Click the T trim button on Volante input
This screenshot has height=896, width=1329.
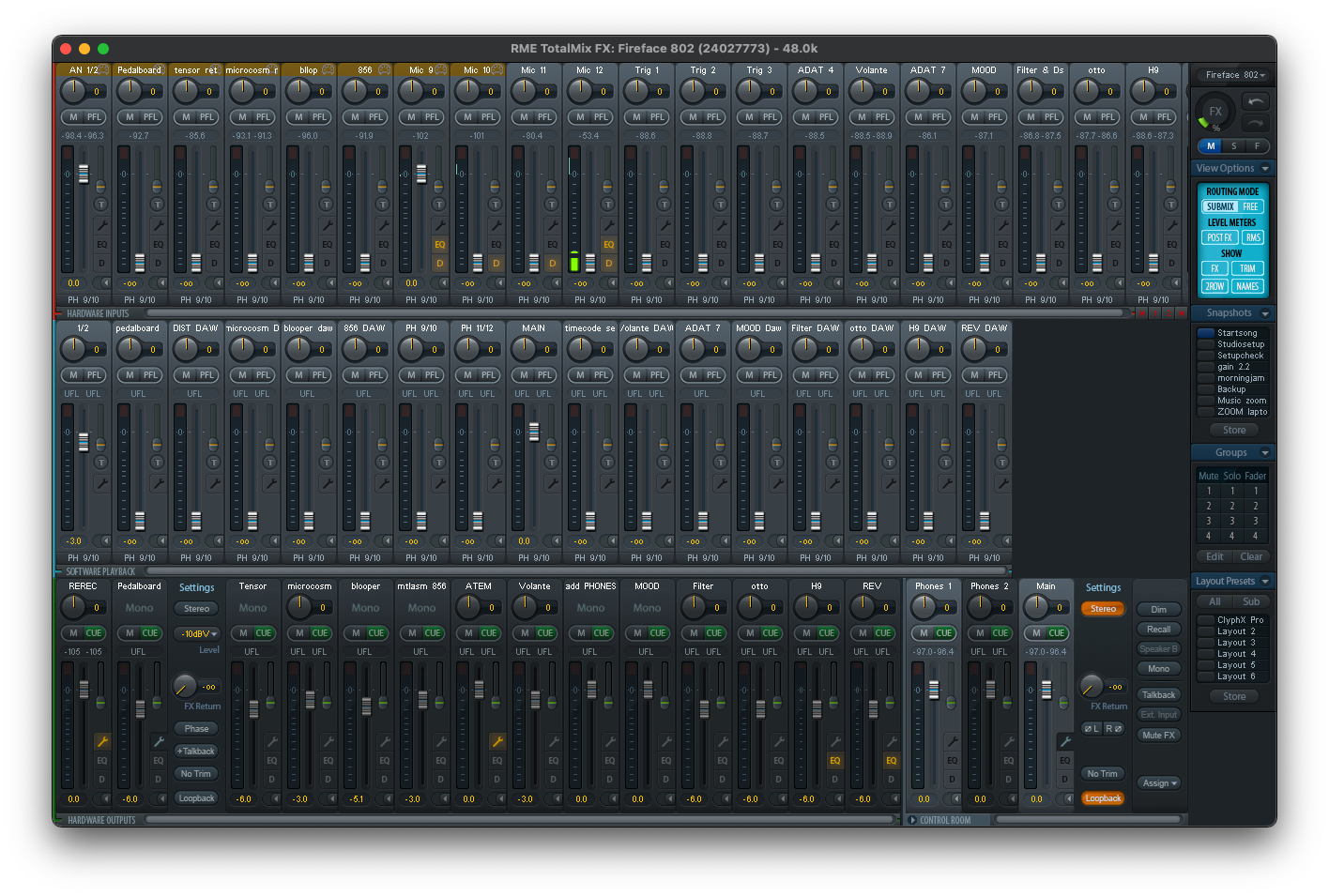click(x=889, y=204)
